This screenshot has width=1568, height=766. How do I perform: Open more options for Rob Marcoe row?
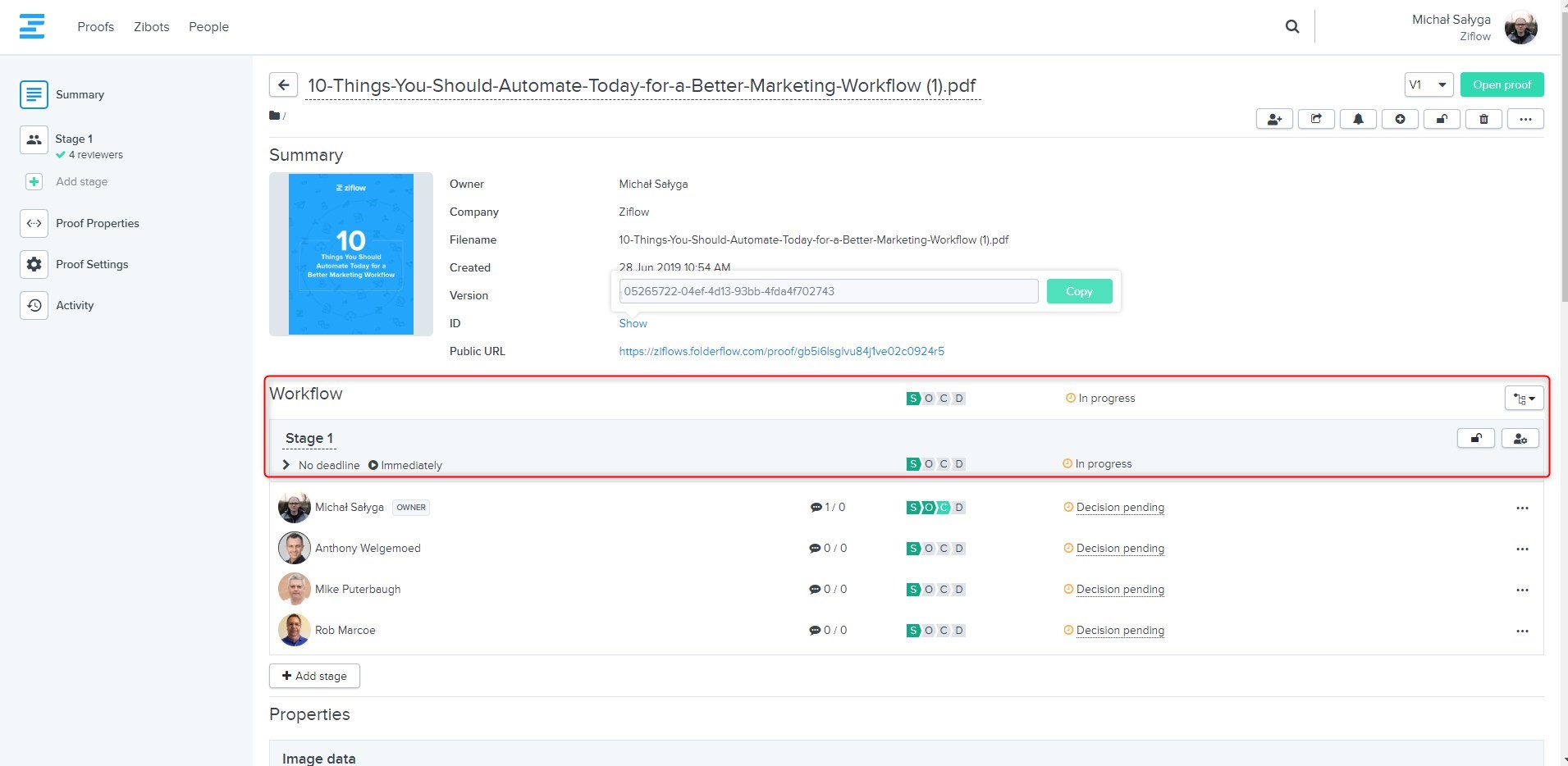pyautogui.click(x=1522, y=631)
